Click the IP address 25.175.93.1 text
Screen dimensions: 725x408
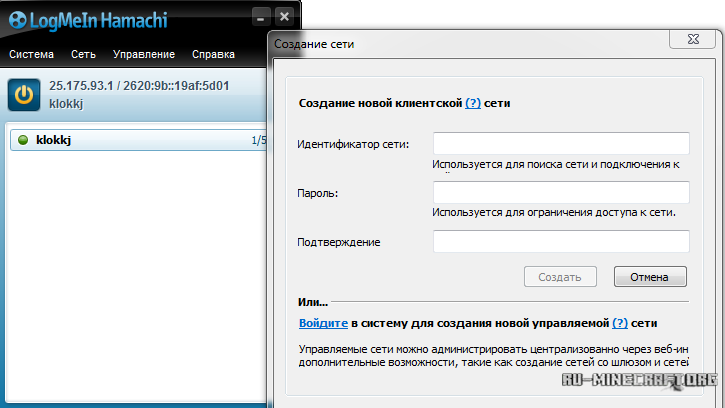coord(81,86)
